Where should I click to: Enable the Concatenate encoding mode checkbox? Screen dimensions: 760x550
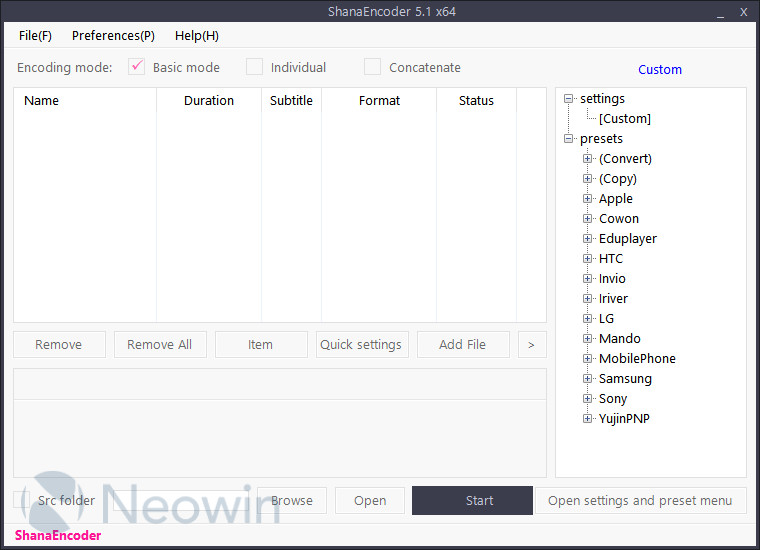[372, 67]
